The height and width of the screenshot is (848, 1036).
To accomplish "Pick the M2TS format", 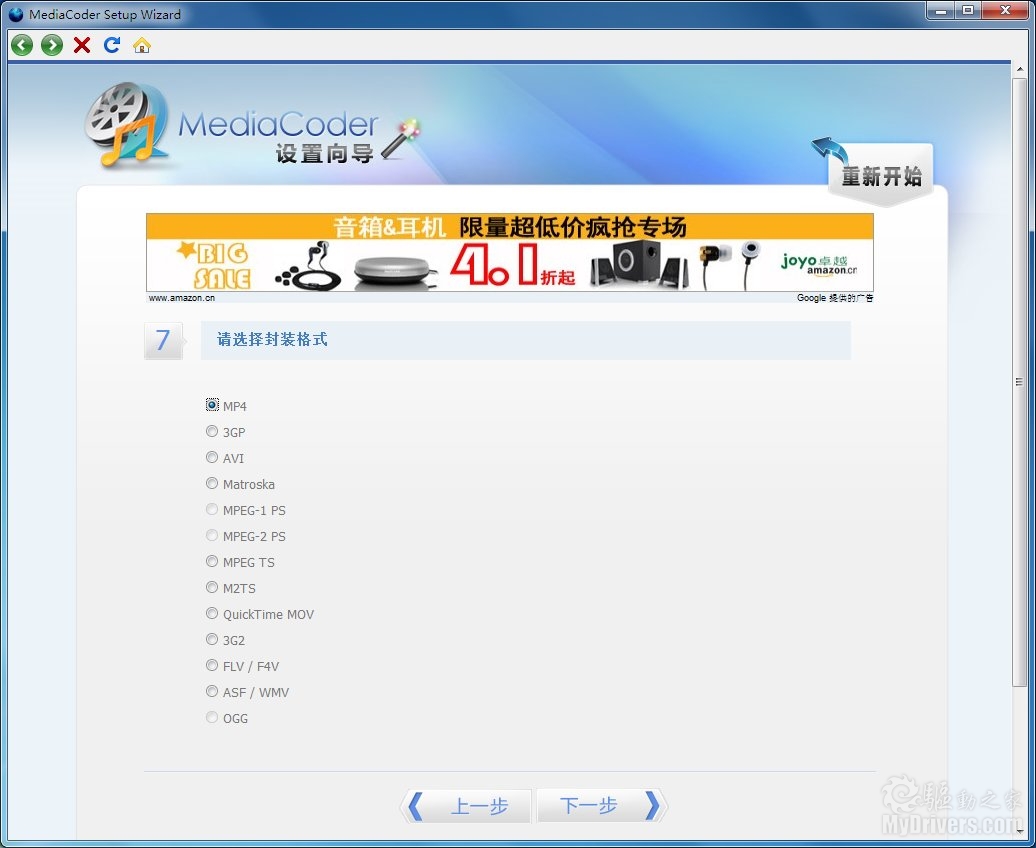I will pyautogui.click(x=212, y=587).
